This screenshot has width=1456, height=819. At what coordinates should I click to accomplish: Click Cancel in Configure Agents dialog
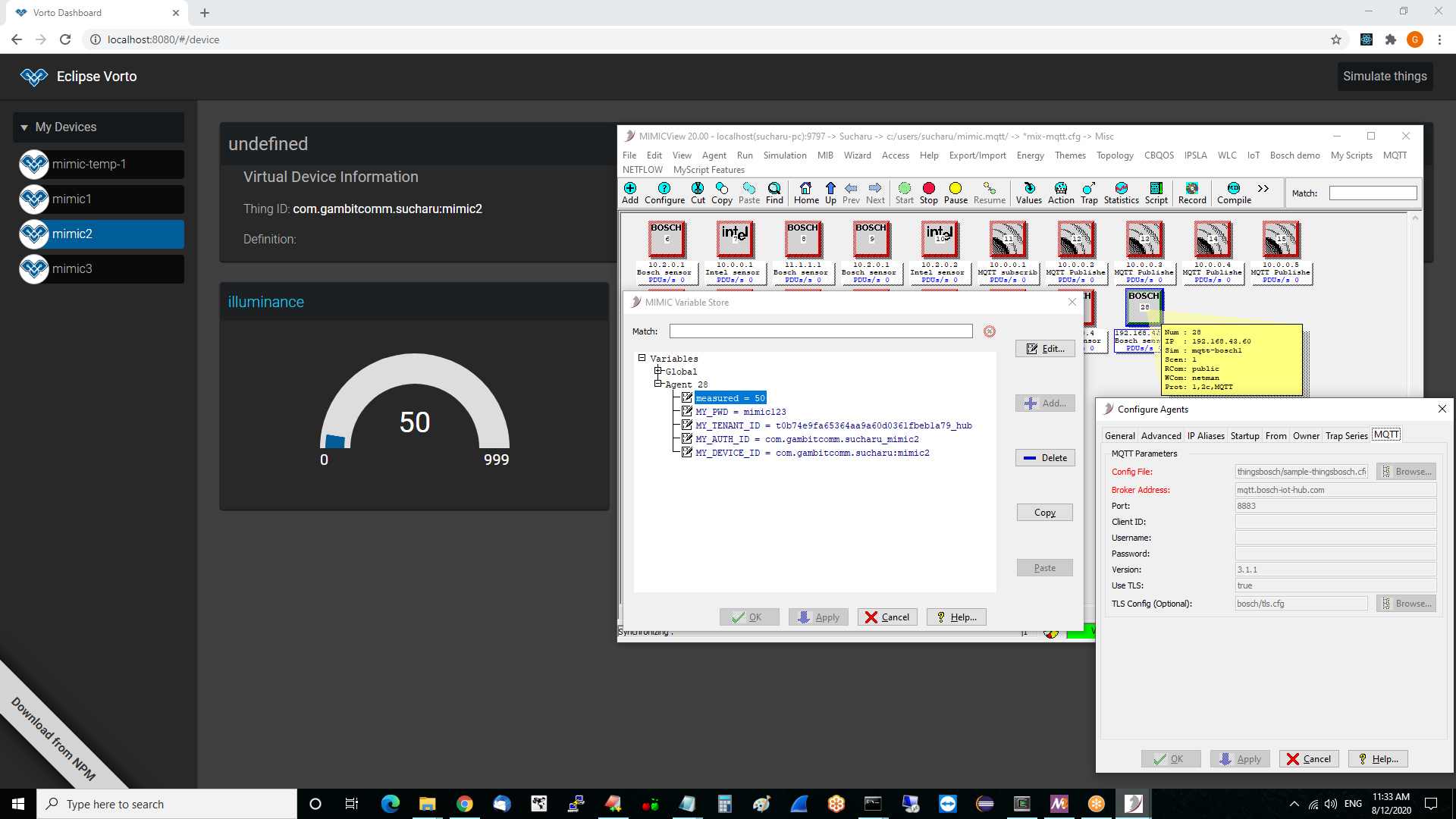[x=1309, y=759]
